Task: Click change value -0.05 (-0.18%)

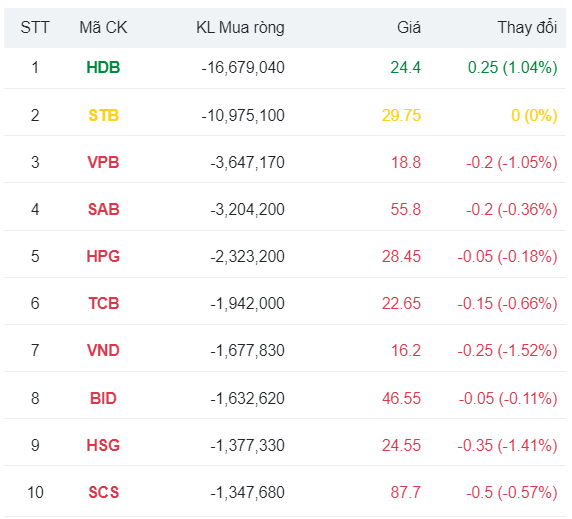Action: 507,257
